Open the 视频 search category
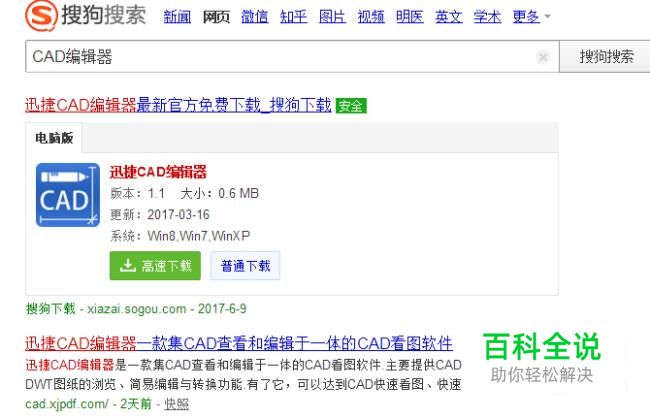Viewport: 650px width, 418px height. [371, 17]
